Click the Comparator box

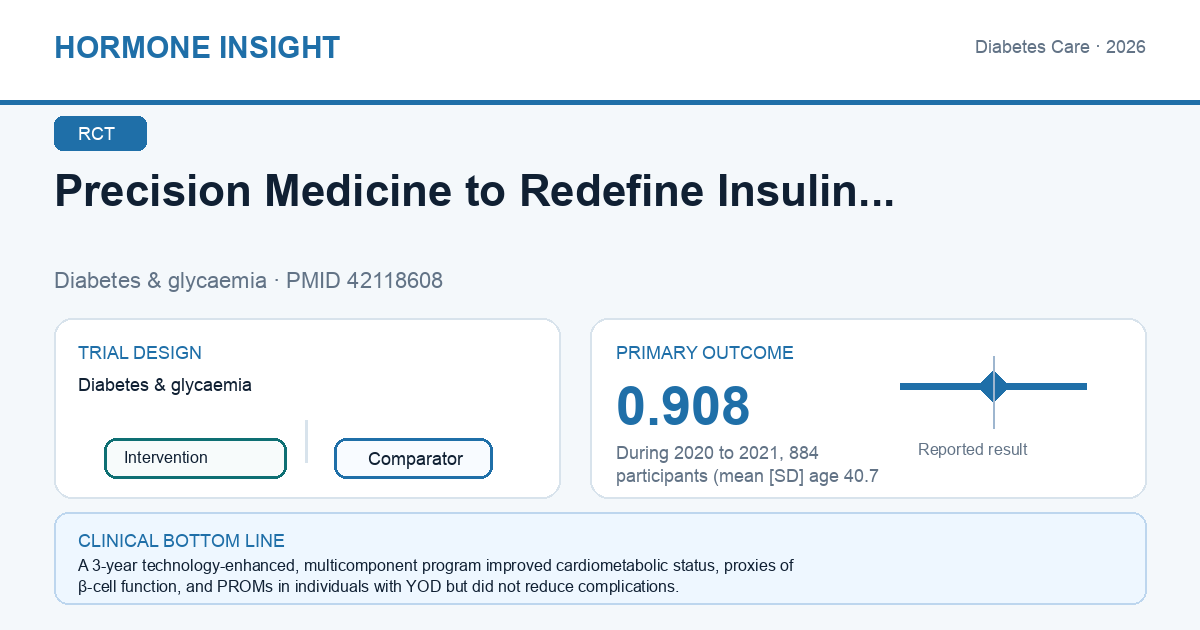click(x=413, y=459)
